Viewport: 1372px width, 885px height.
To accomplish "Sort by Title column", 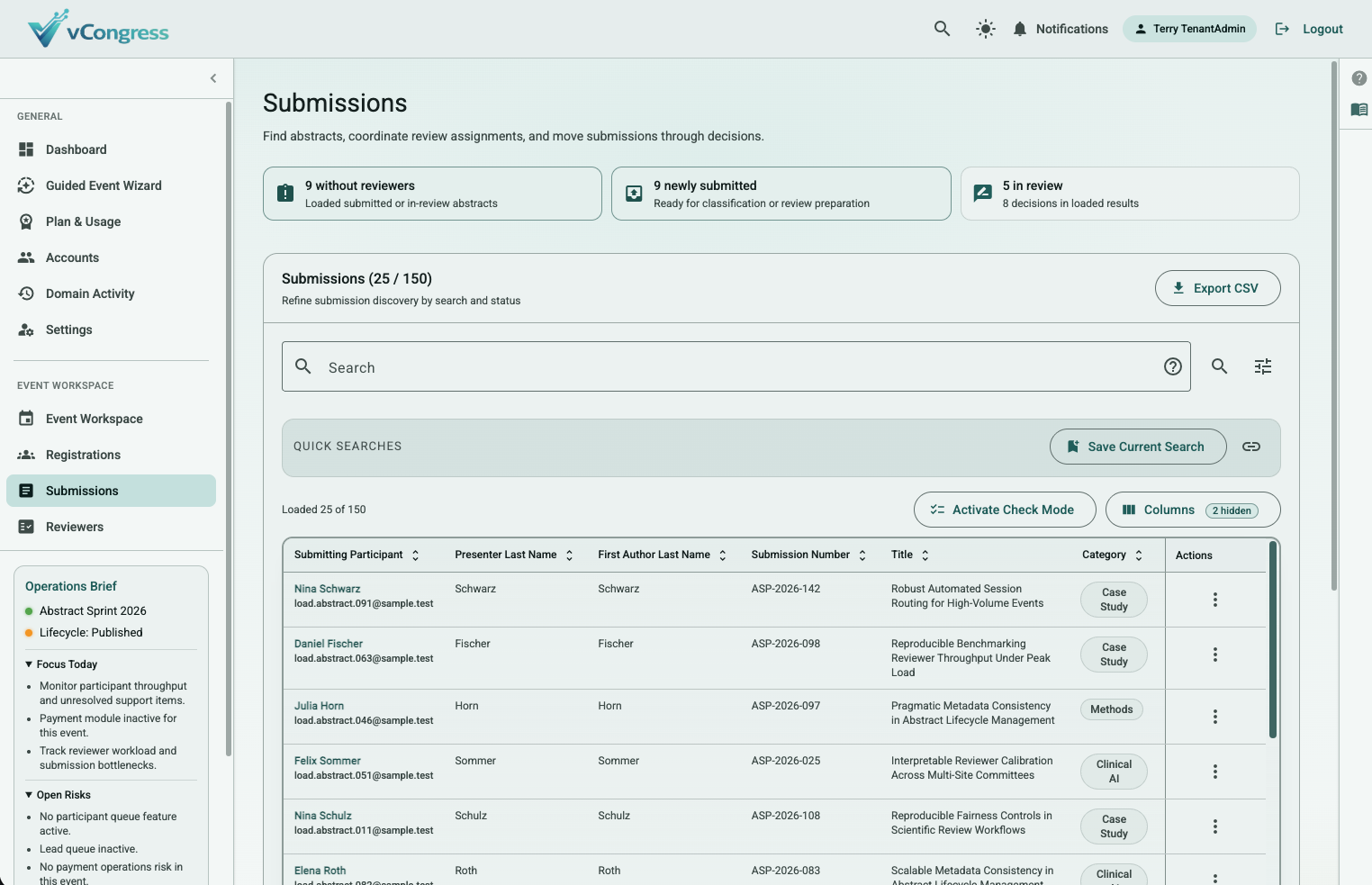I will 910,555.
